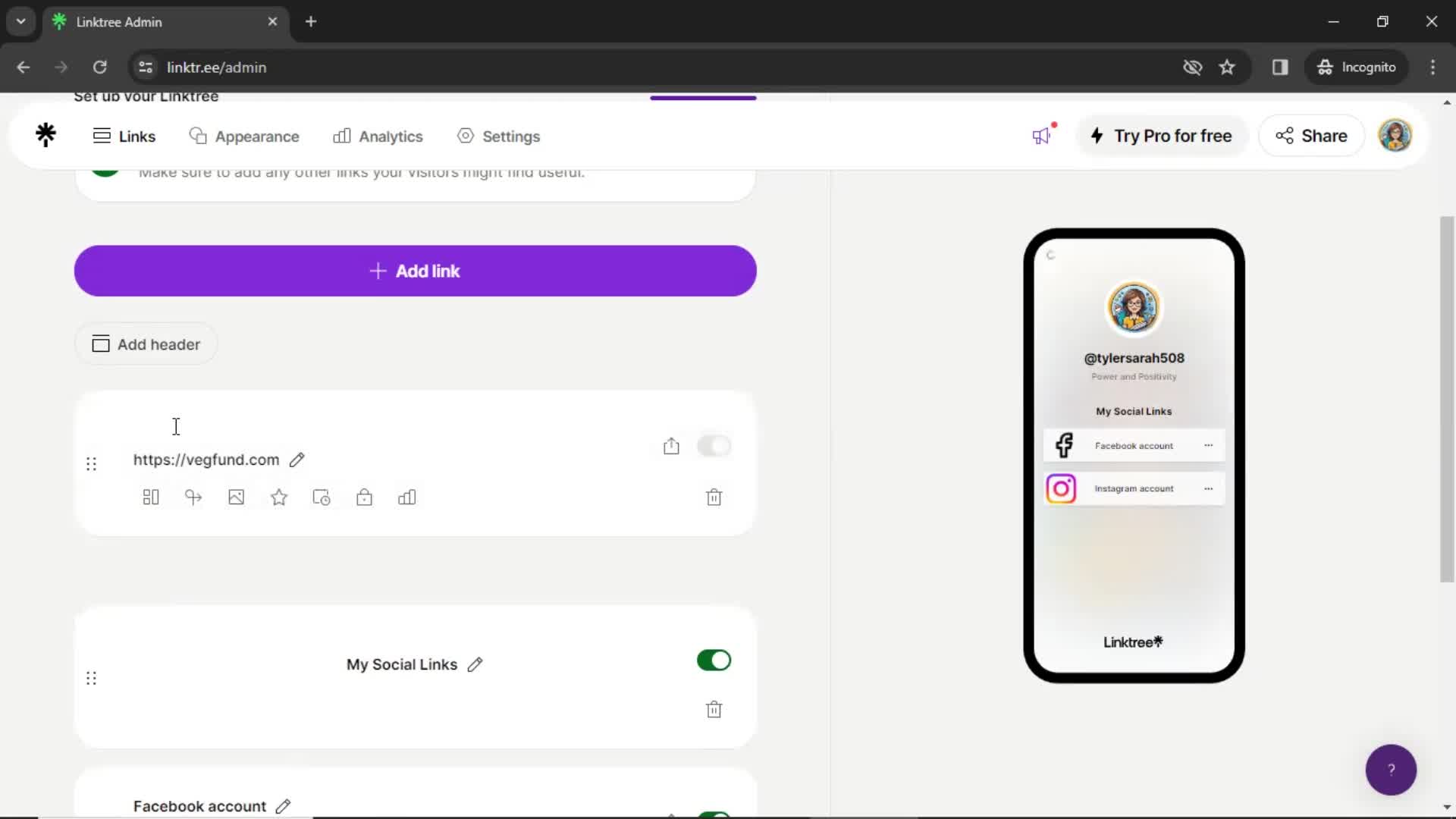Click the analytics/chart icon on vegfund link
The height and width of the screenshot is (819, 1456).
point(407,497)
